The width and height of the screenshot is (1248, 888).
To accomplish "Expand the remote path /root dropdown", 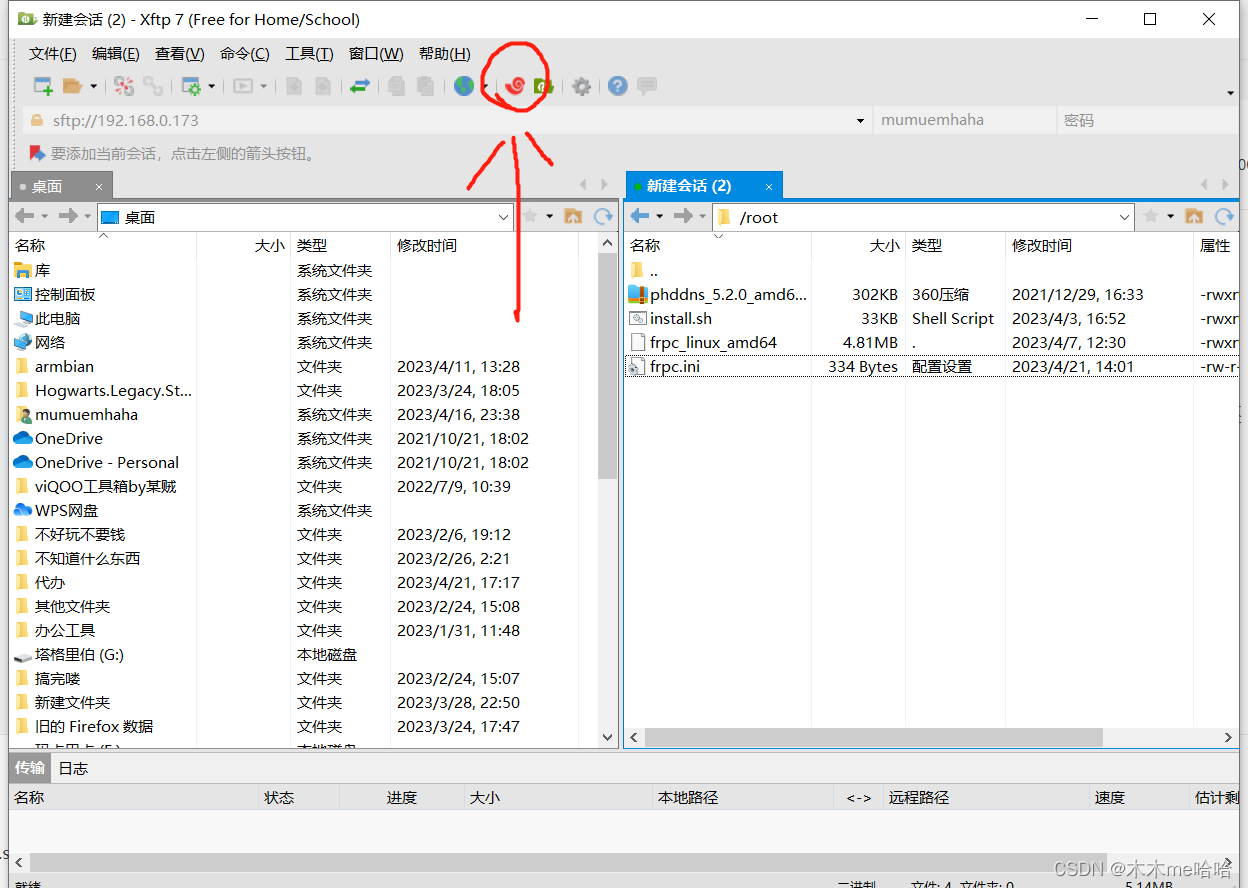I will [1125, 217].
